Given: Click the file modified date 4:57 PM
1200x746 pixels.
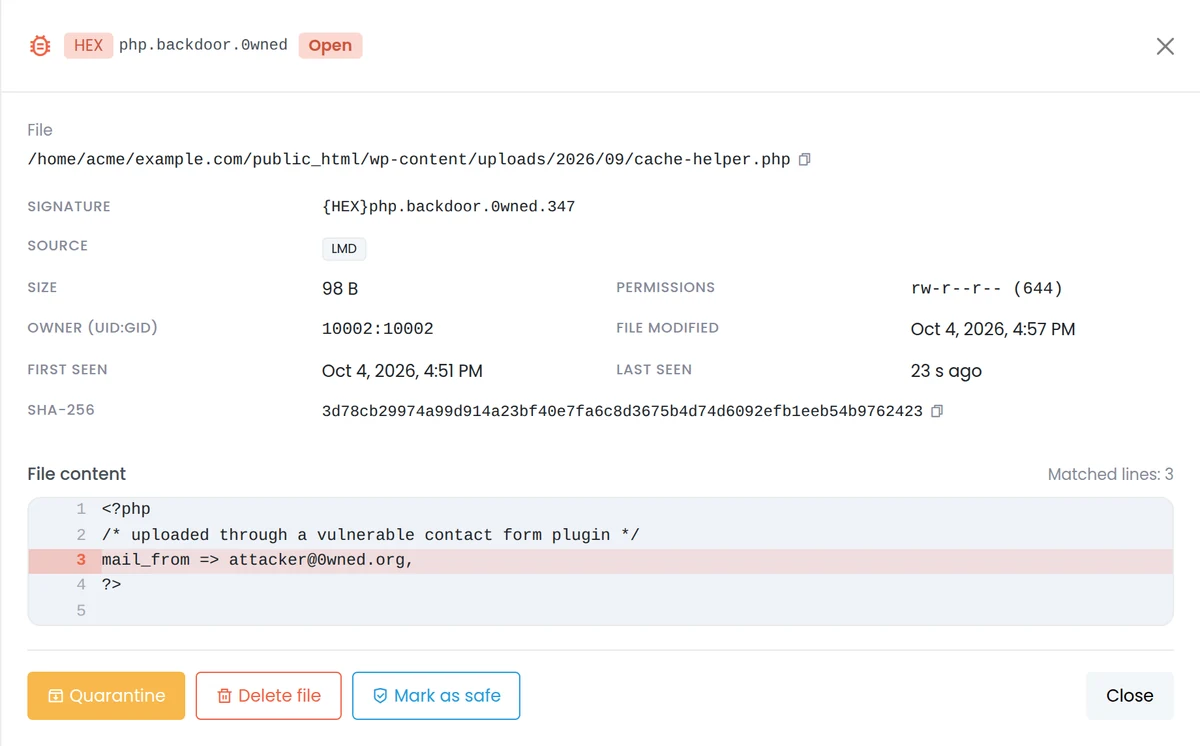Looking at the screenshot, I should coord(993,329).
